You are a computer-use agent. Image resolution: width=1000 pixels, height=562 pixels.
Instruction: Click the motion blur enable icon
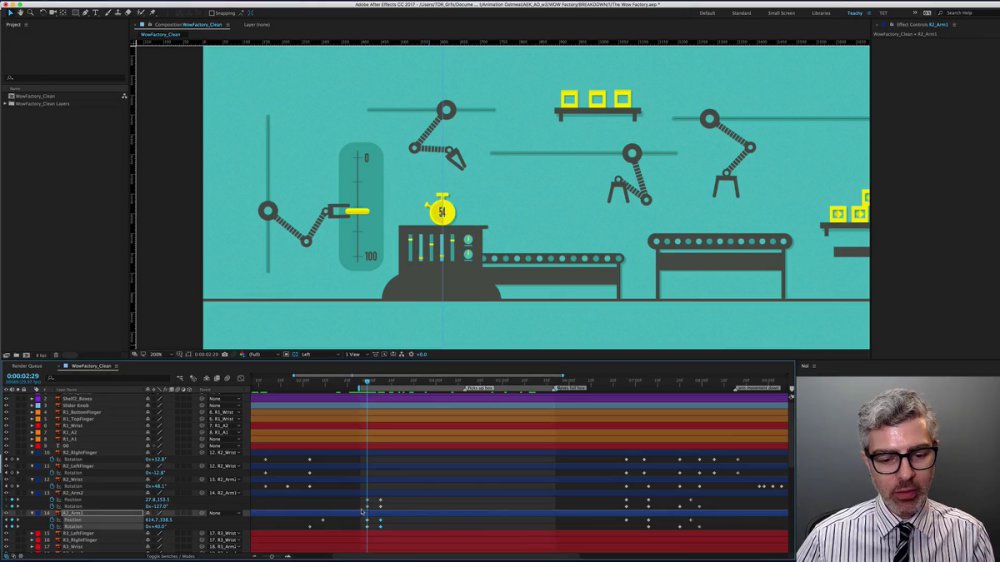click(x=227, y=378)
